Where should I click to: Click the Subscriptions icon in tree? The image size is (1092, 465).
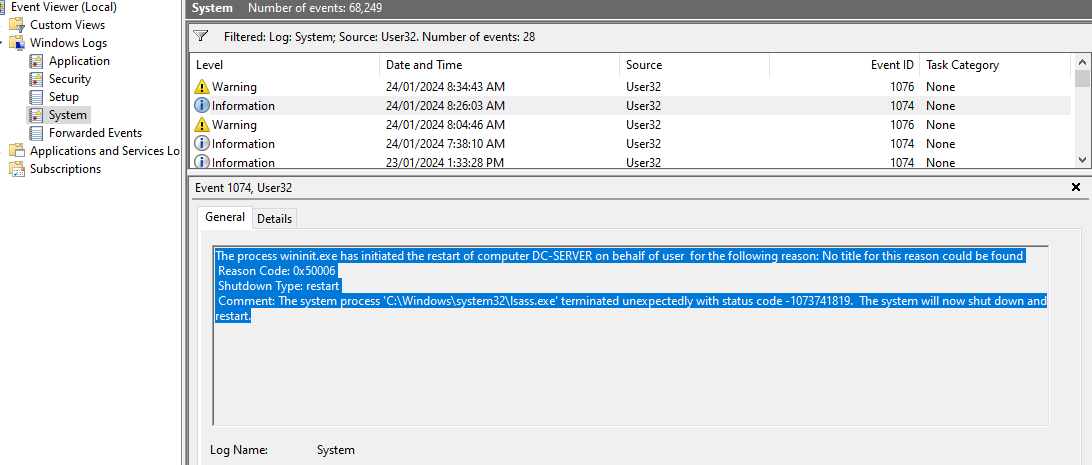(x=17, y=169)
